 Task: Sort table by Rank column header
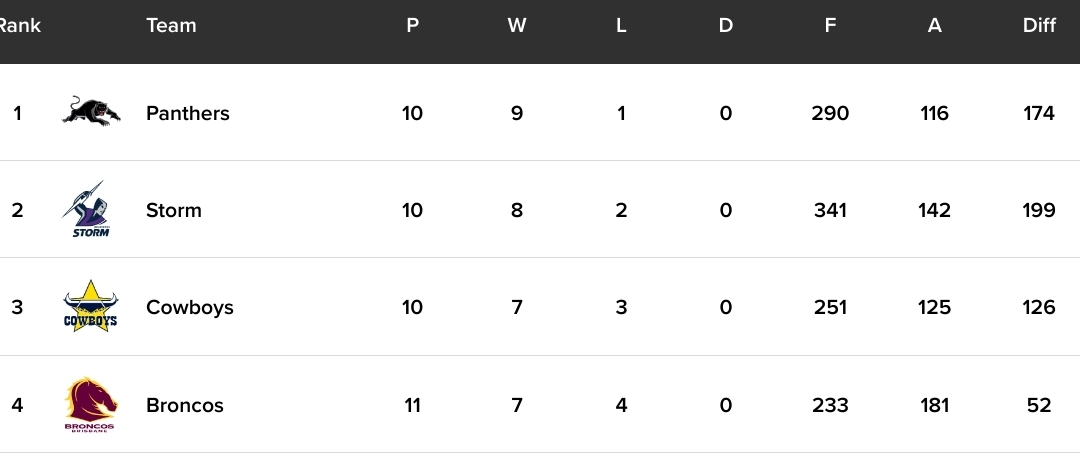(19, 25)
